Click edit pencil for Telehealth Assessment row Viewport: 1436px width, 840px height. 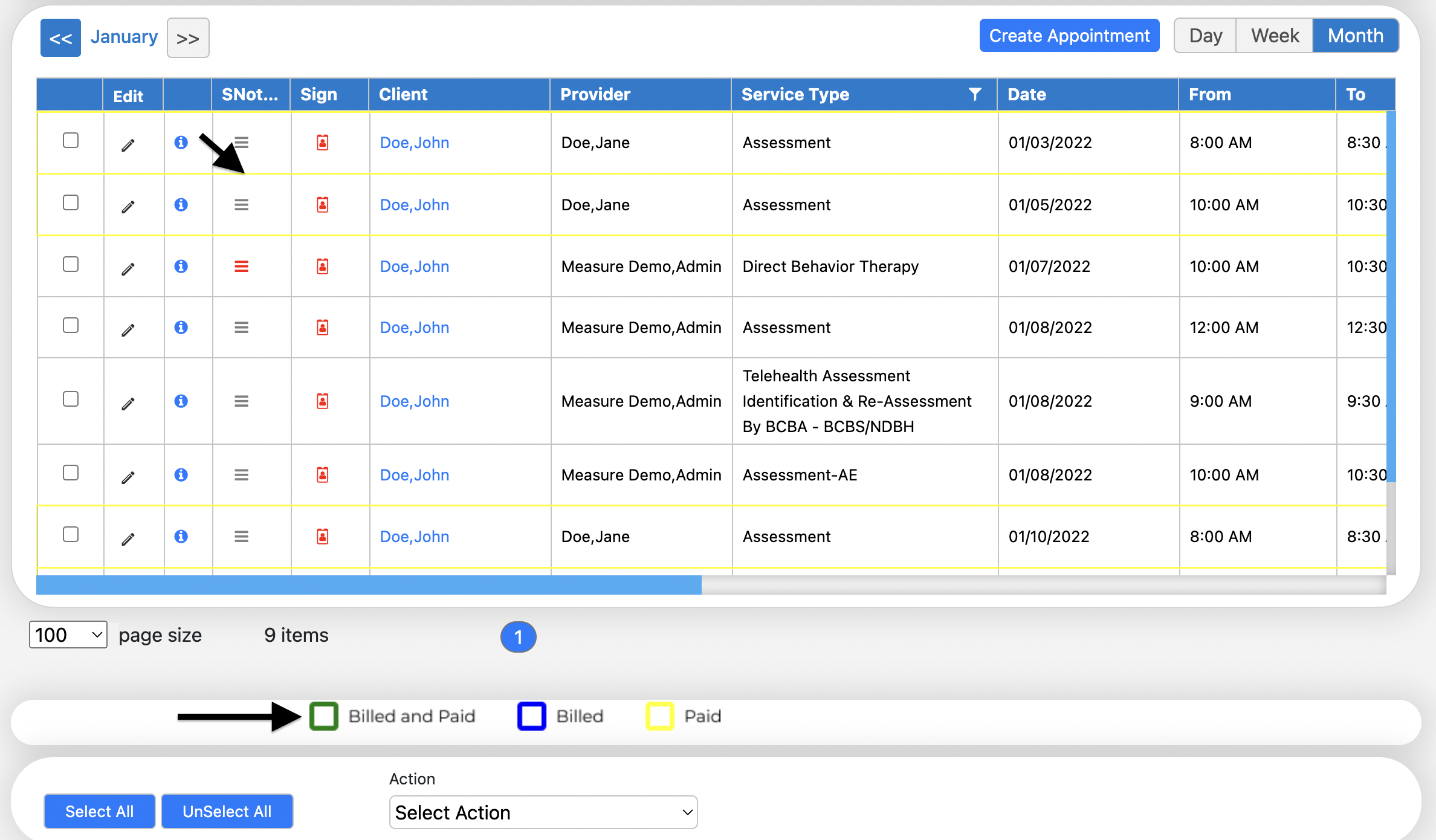[x=128, y=404]
